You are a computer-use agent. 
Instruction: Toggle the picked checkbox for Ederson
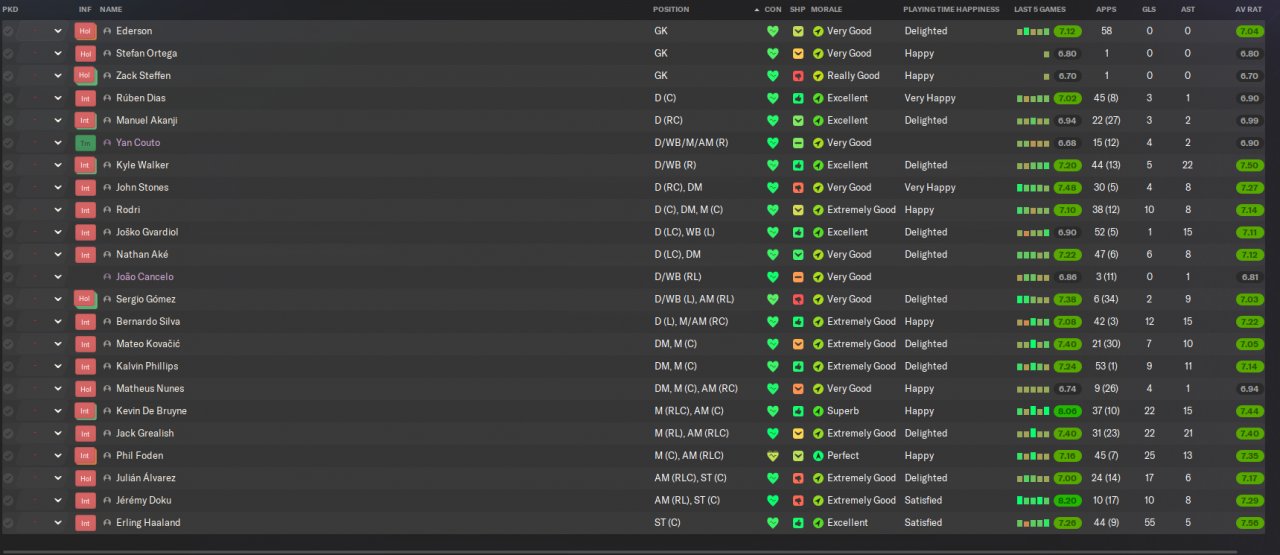8,31
